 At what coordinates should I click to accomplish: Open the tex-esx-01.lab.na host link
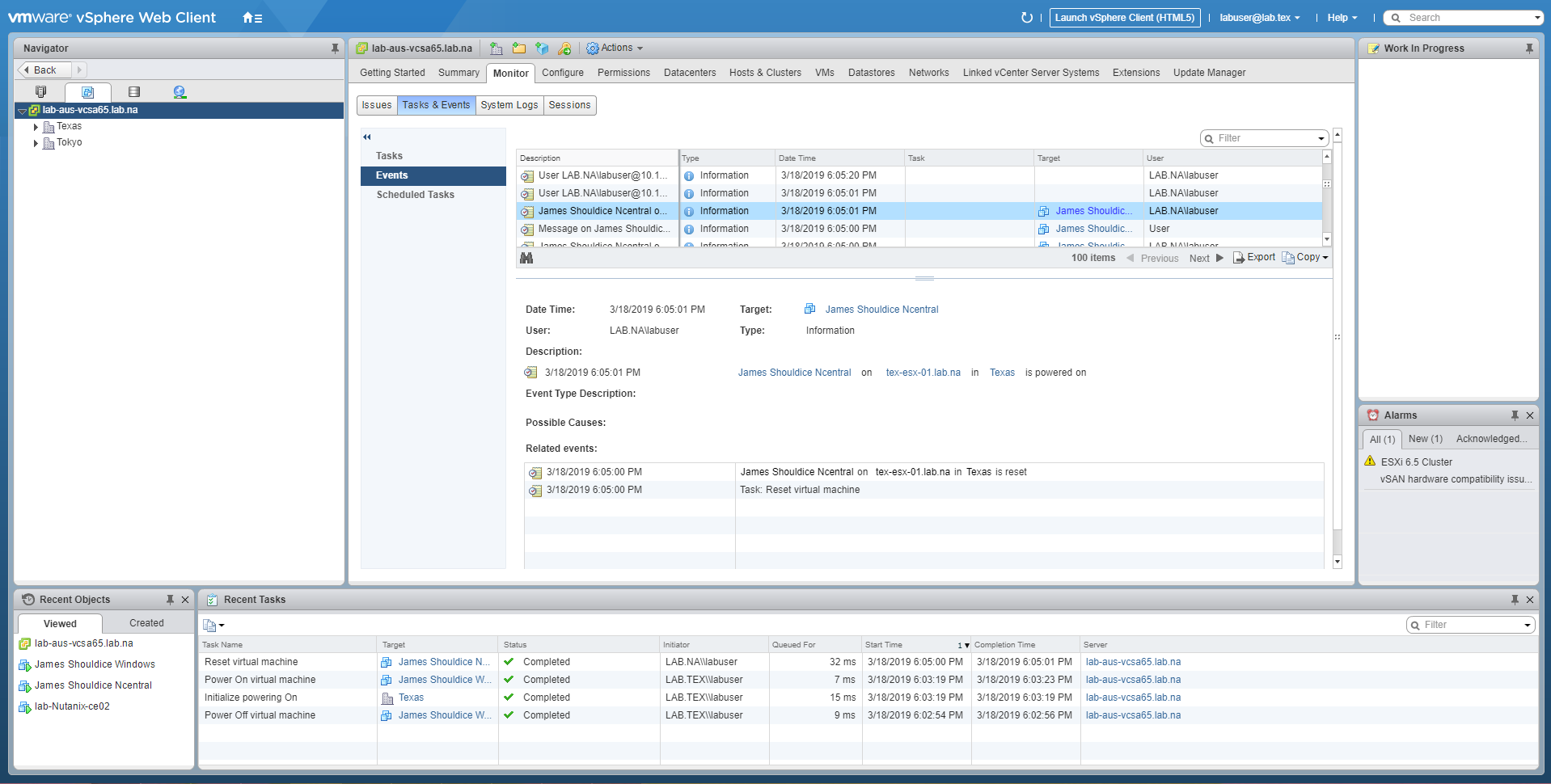923,373
